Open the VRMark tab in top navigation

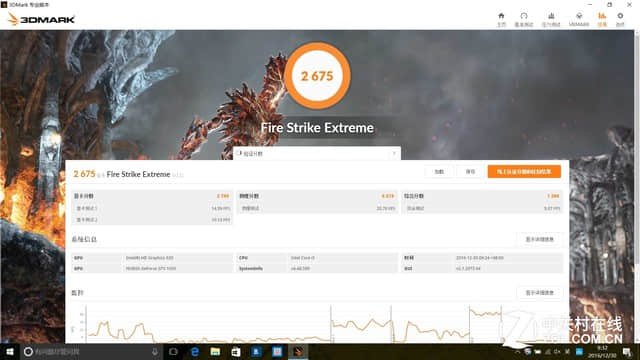(x=579, y=19)
